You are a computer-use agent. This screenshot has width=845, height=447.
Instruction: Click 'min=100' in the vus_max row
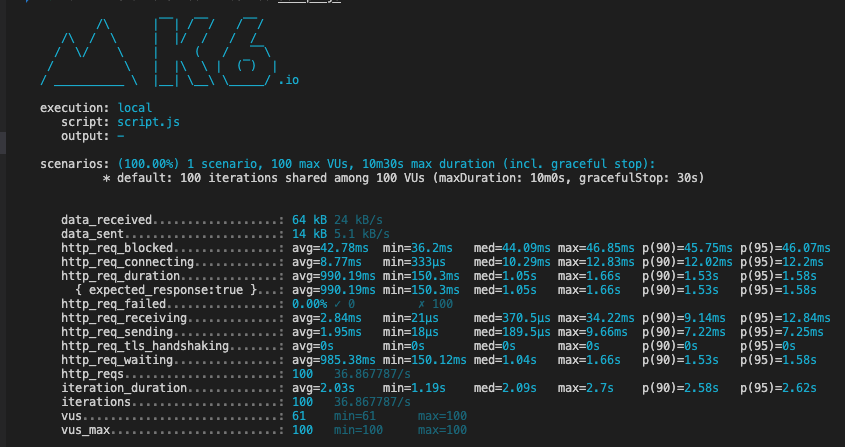click(358, 430)
